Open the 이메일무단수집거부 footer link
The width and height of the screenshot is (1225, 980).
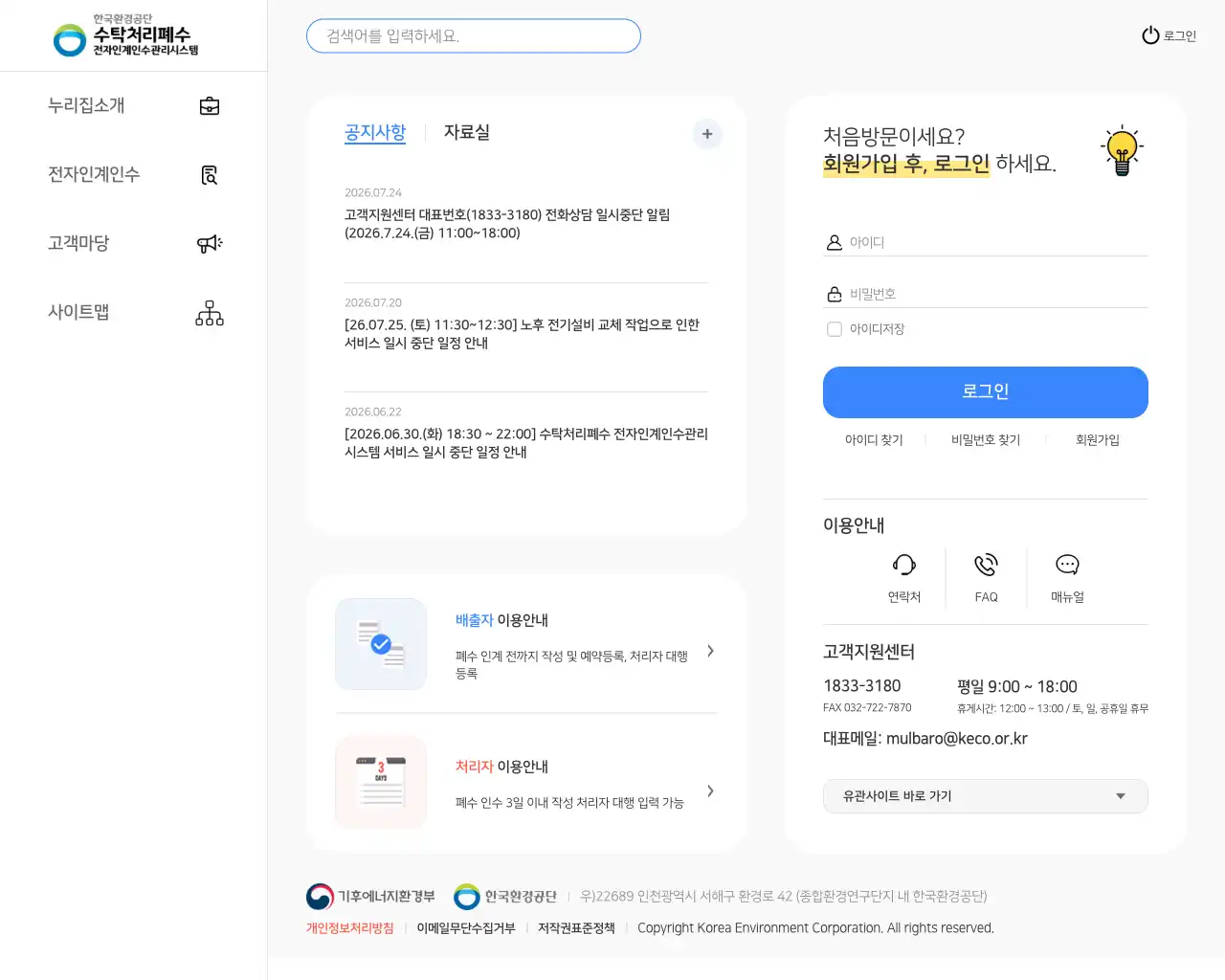pos(466,928)
